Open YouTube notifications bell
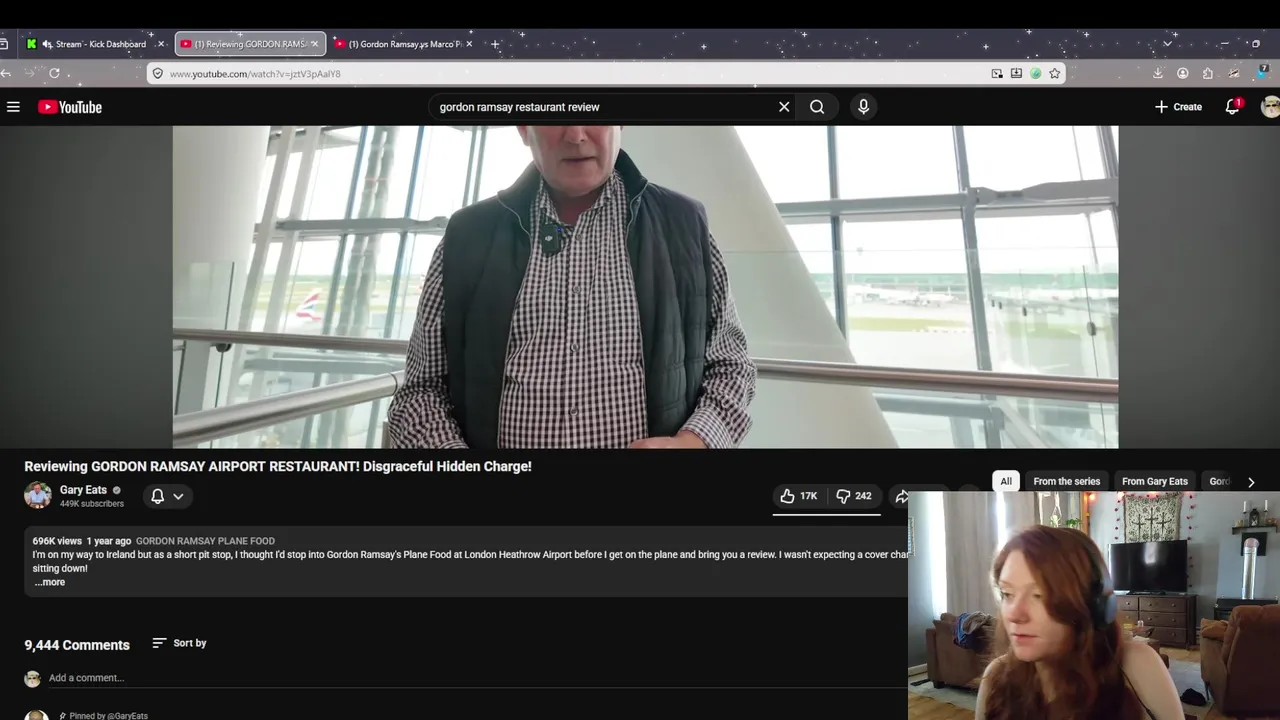 click(x=1232, y=107)
